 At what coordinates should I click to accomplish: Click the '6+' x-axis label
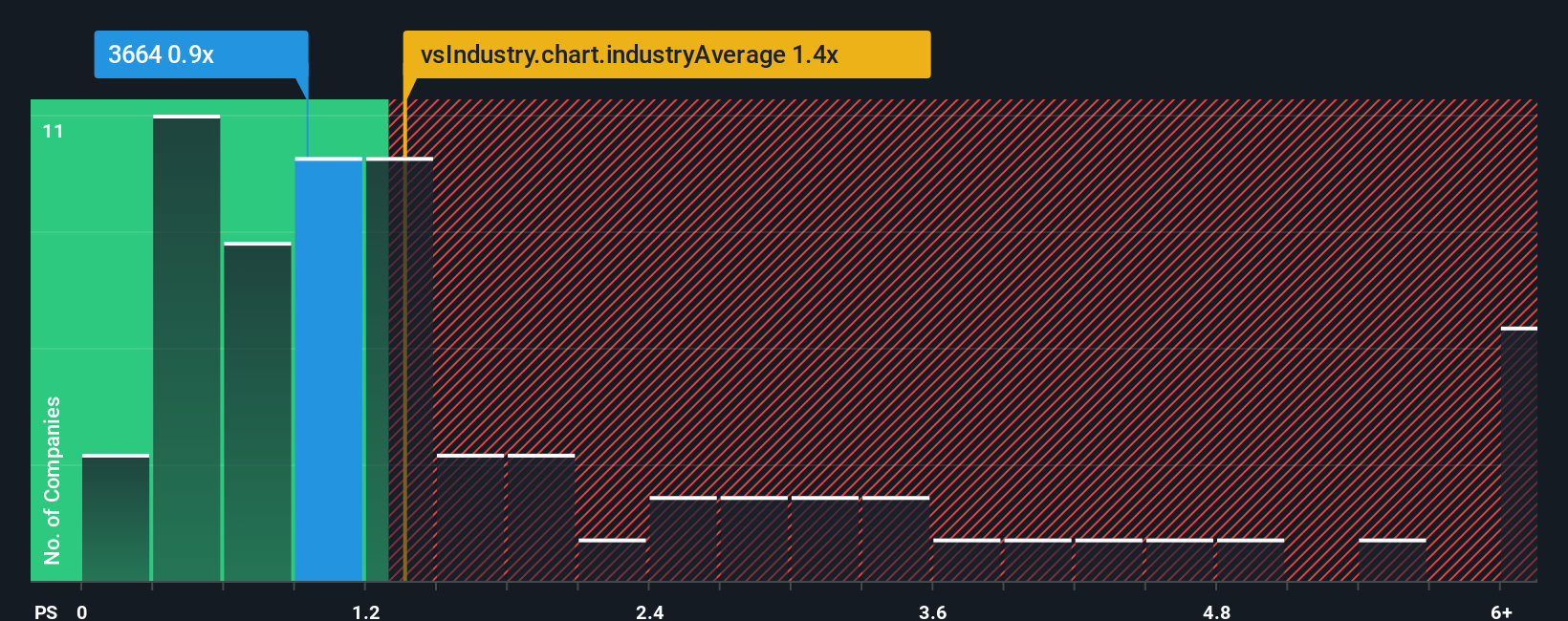pyautogui.click(x=1502, y=611)
